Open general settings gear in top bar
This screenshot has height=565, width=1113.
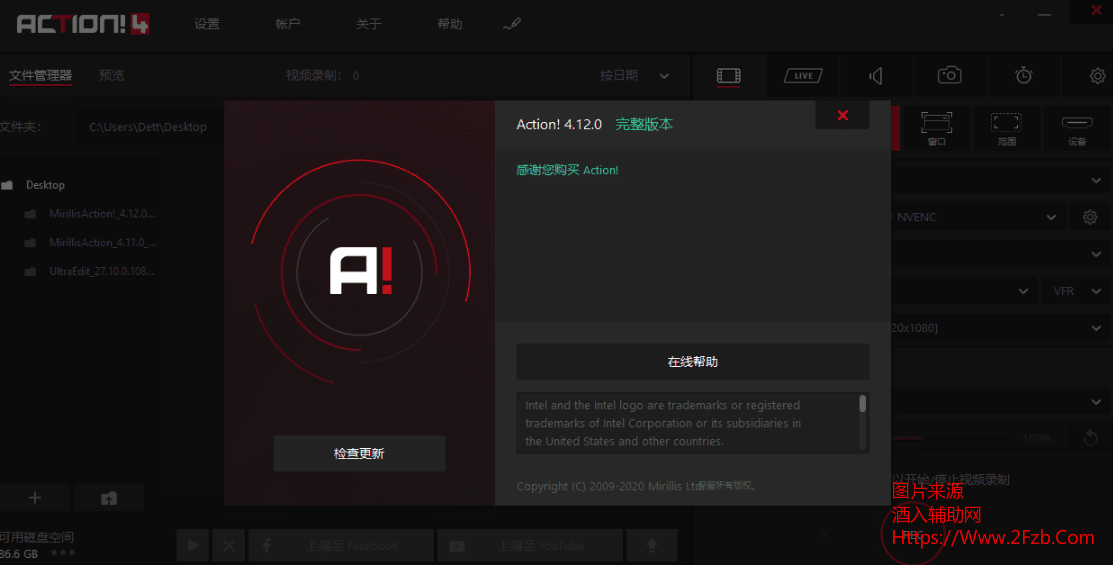coord(1097,76)
